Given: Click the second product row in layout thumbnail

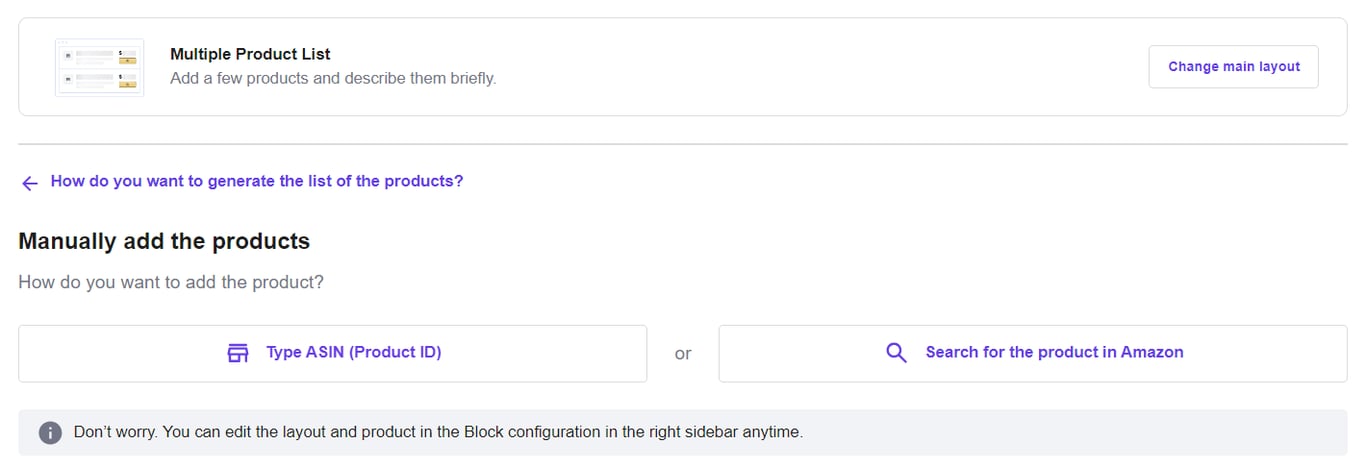Looking at the screenshot, I should (x=90, y=80).
